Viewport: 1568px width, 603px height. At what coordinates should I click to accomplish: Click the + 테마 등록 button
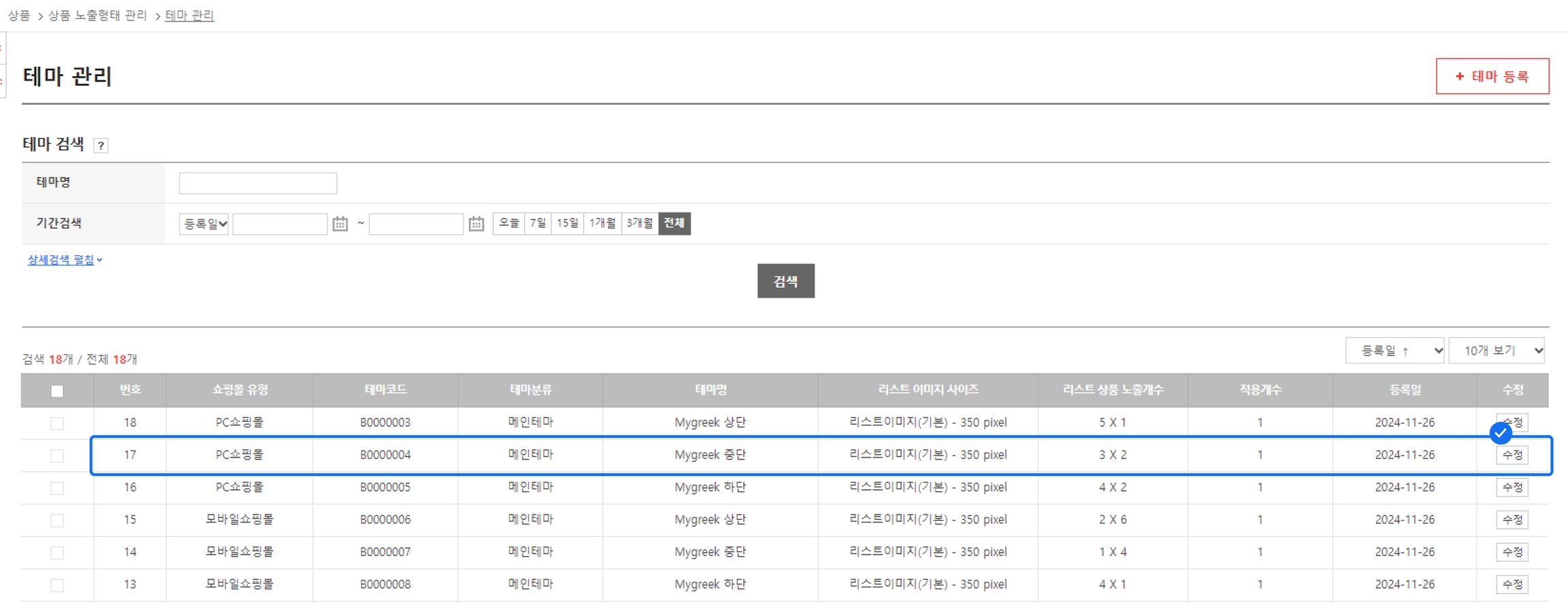tap(1492, 76)
